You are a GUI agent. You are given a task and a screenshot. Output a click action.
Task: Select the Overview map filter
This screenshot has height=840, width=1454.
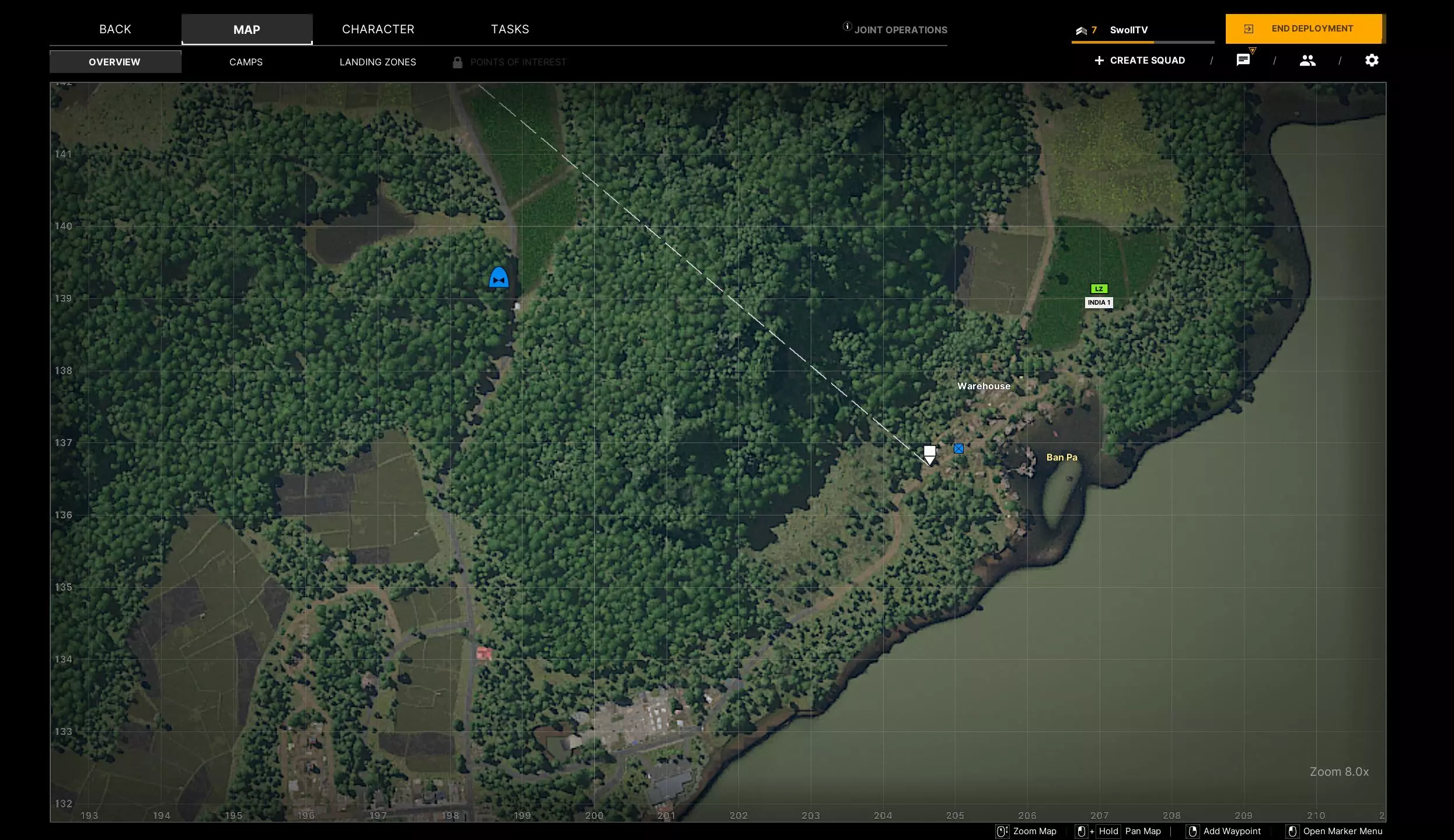(x=114, y=62)
